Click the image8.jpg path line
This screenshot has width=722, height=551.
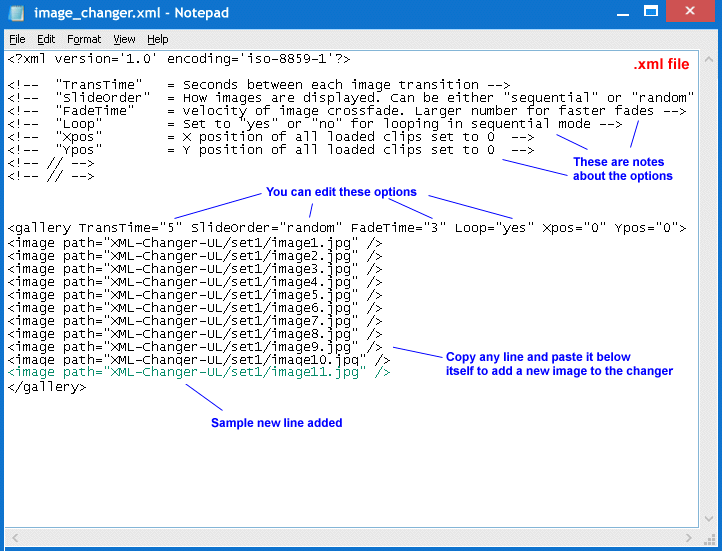click(195, 334)
